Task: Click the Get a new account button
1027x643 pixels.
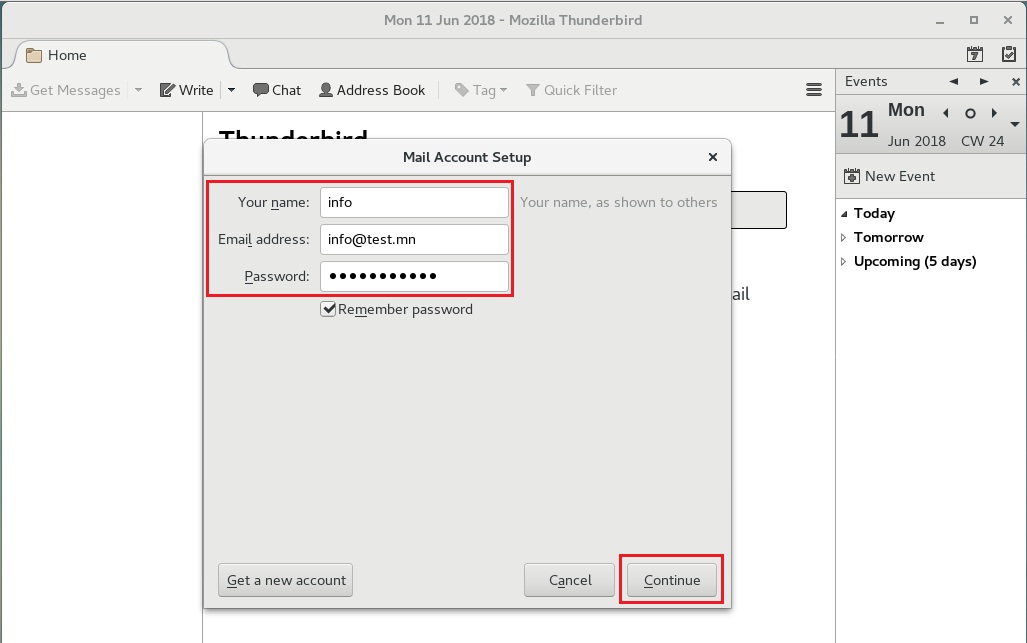Action: 286,580
